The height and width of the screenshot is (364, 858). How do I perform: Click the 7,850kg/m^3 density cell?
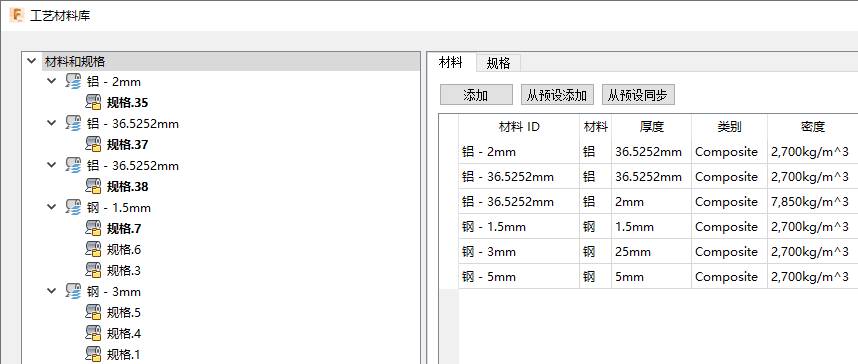[x=813, y=201]
